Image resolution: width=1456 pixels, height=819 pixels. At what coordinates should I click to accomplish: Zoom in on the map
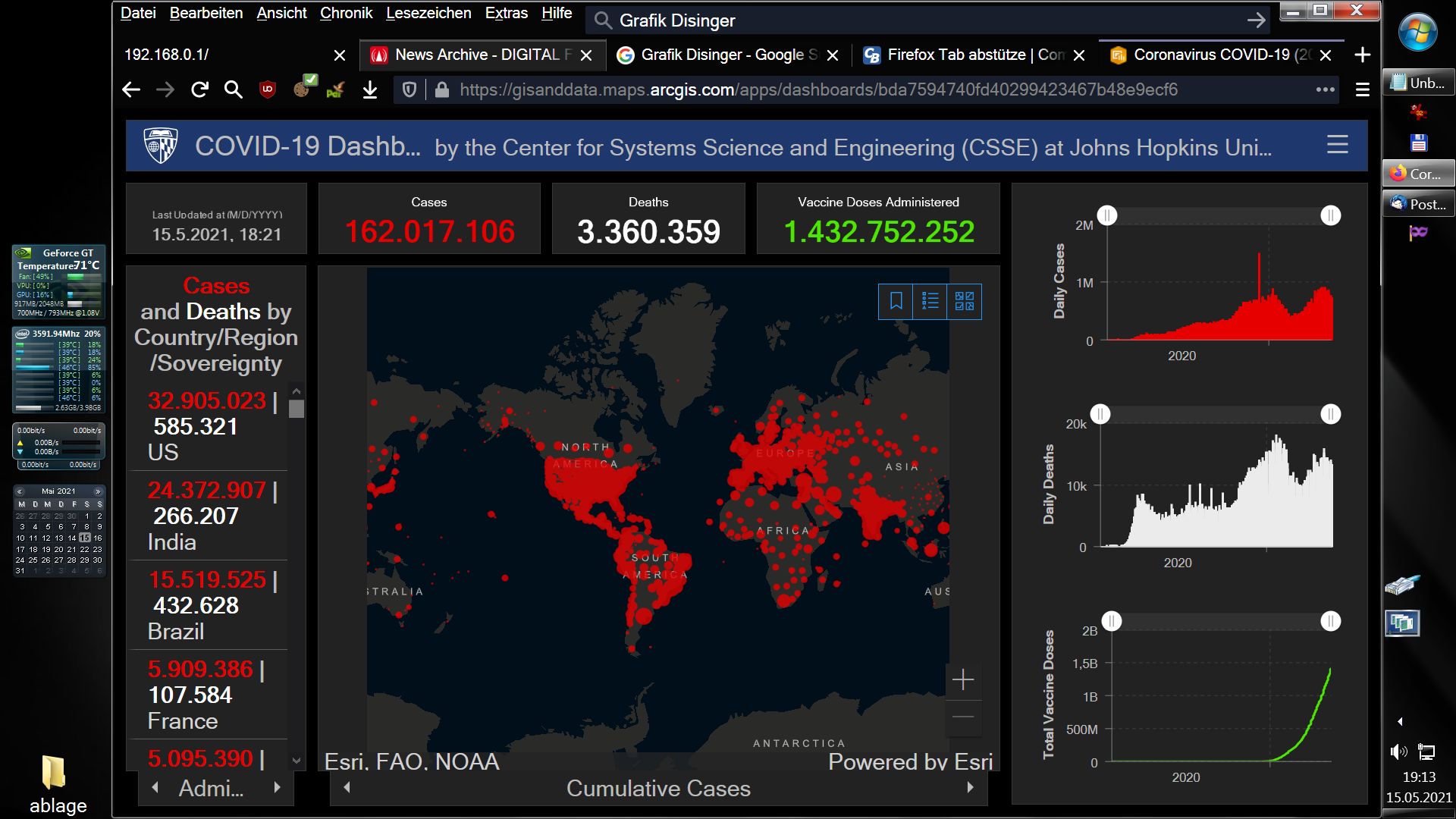click(x=963, y=679)
